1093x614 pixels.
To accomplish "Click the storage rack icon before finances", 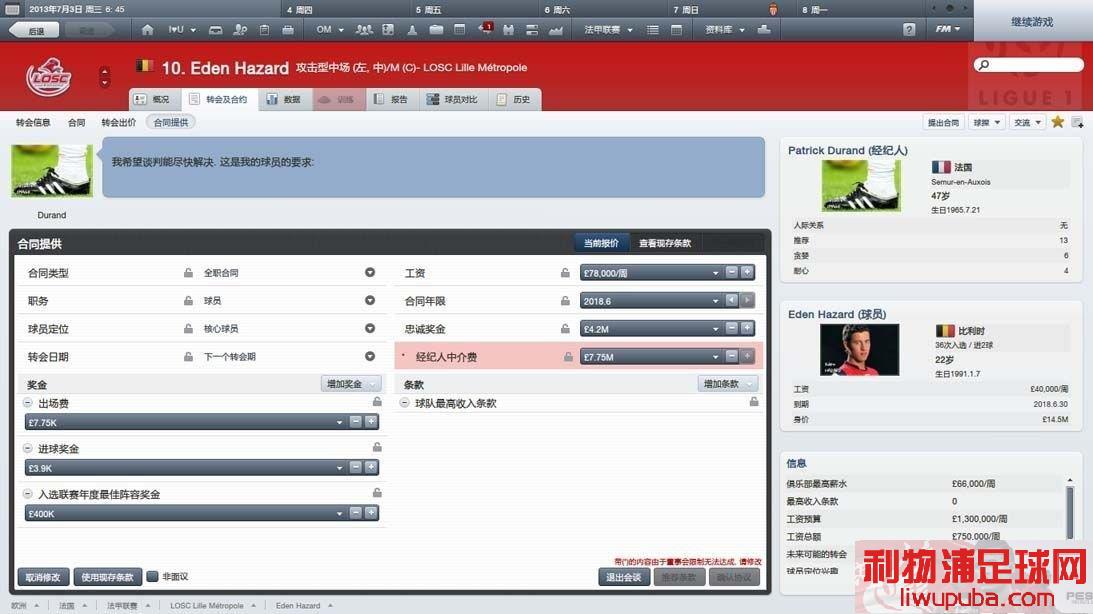I will coord(532,30).
